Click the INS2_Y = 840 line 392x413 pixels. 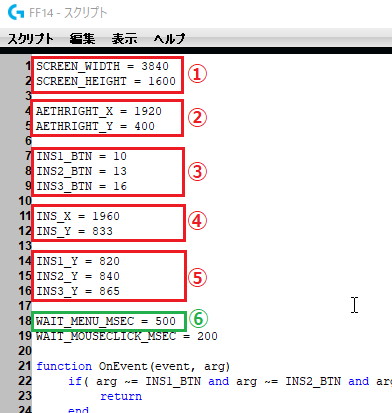[x=78, y=276]
